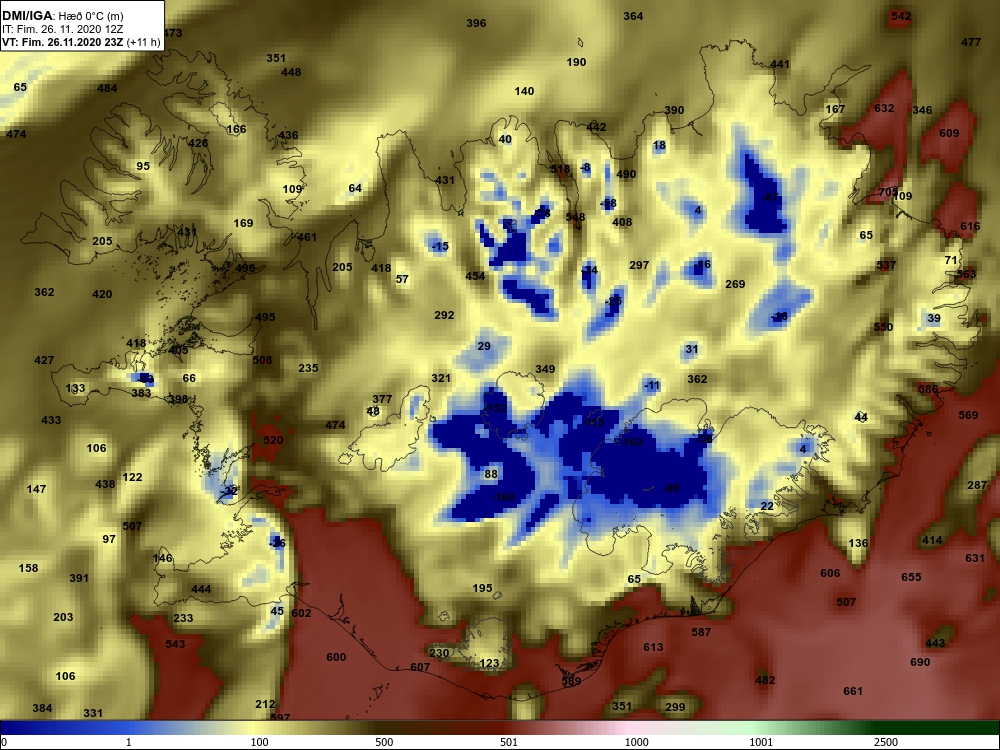This screenshot has width=1000, height=750.
Task: Click the map value 482
Action: coord(765,680)
